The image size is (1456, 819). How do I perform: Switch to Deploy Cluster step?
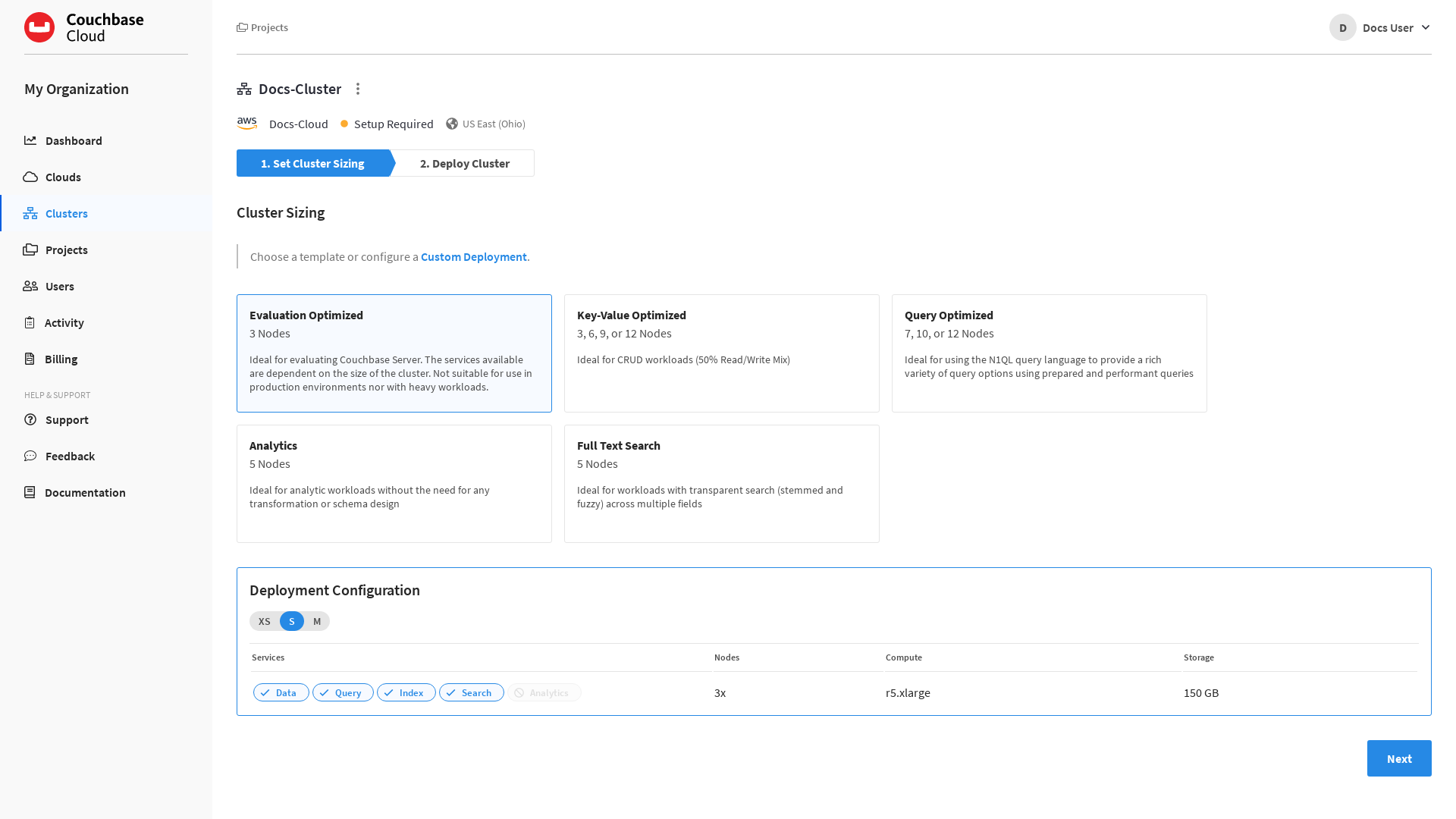464,163
